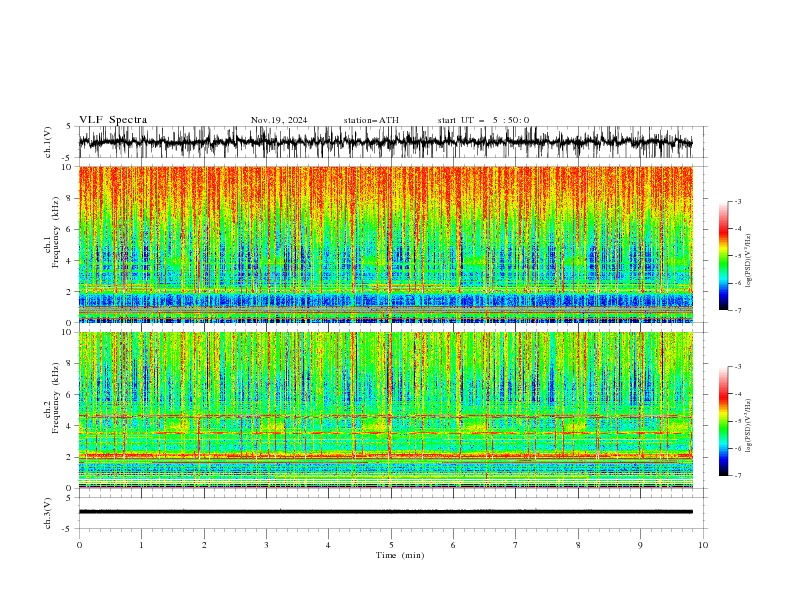
Task: Click the "-3" label on ch.1 color scale
Action: pyautogui.click(x=737, y=201)
